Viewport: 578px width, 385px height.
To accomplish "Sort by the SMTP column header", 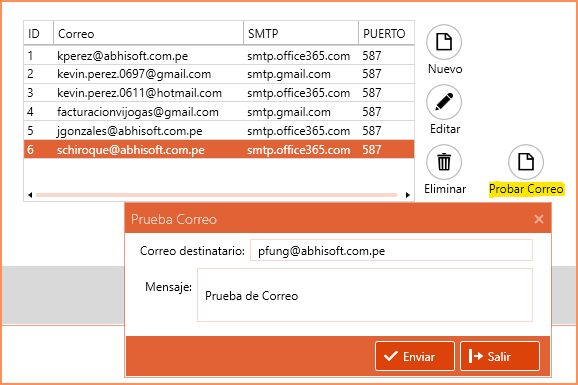I will (301, 34).
